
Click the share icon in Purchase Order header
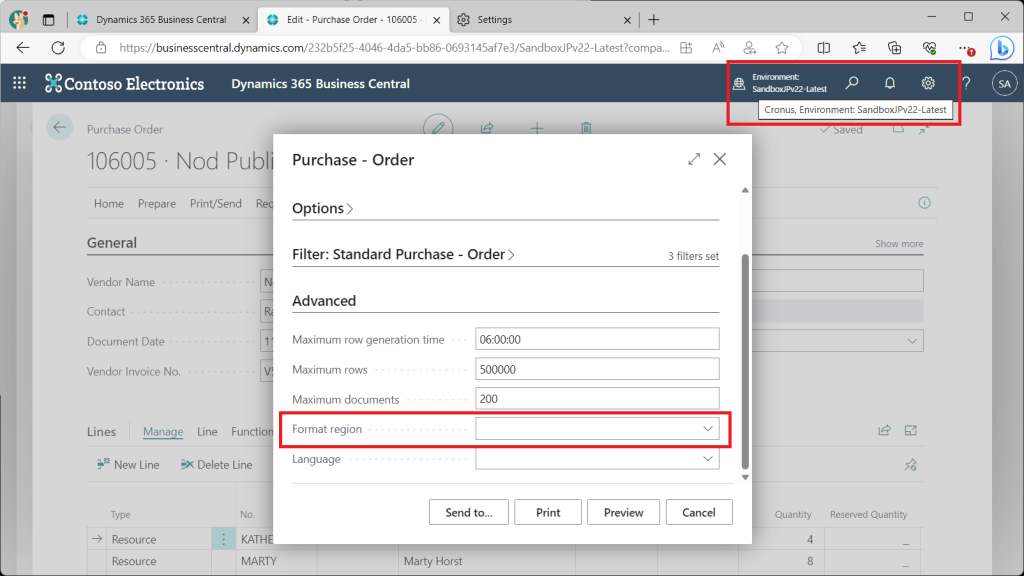[487, 128]
